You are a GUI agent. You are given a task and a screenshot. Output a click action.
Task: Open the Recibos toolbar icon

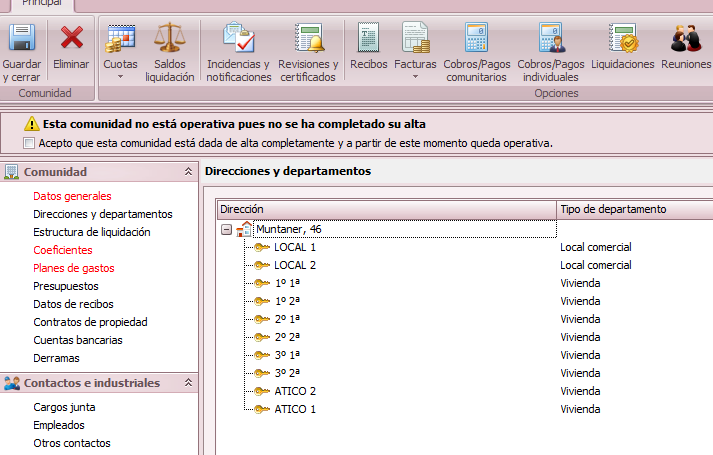(369, 40)
